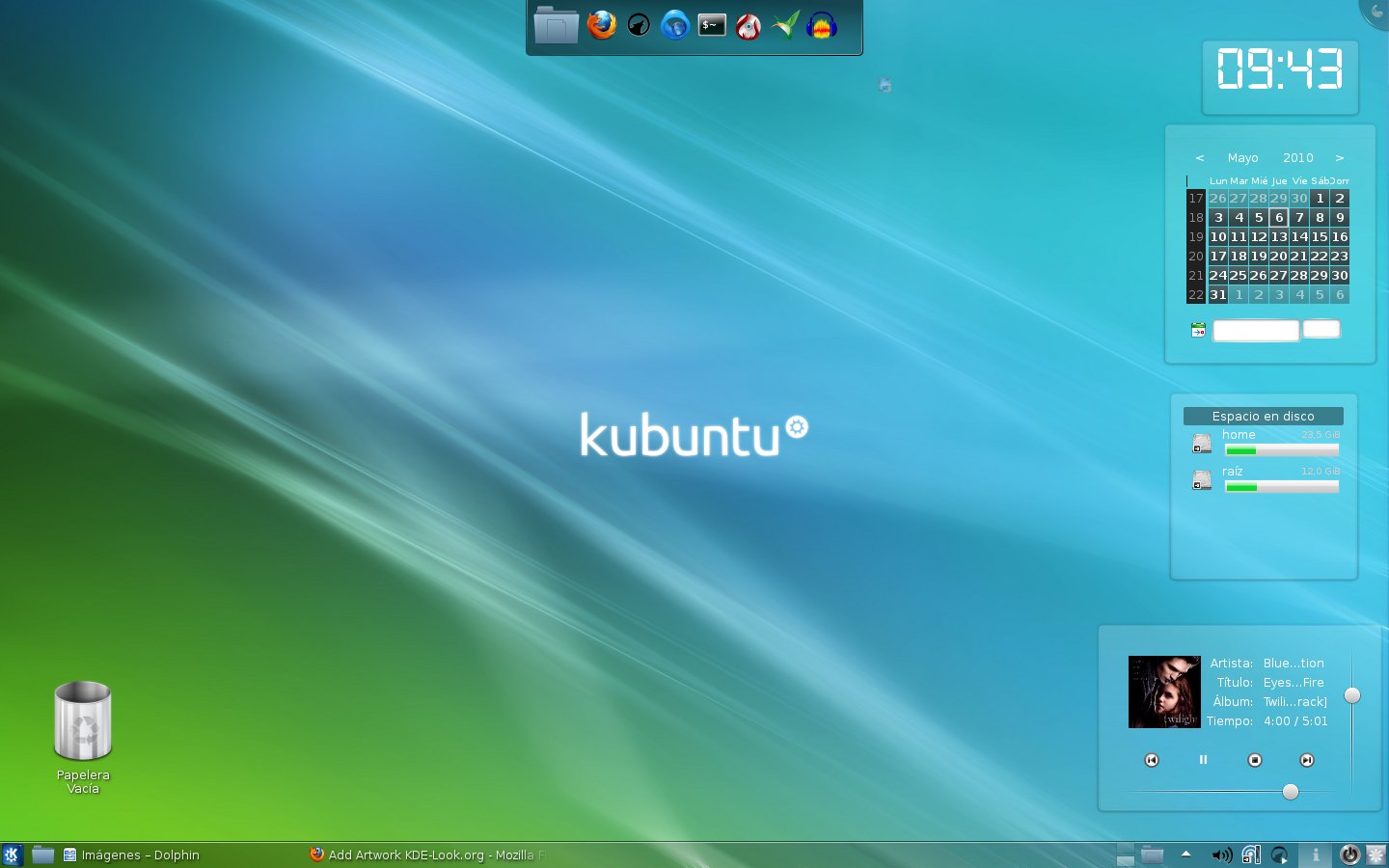Switch to the Imágenes – Dolphin window

coord(131,854)
